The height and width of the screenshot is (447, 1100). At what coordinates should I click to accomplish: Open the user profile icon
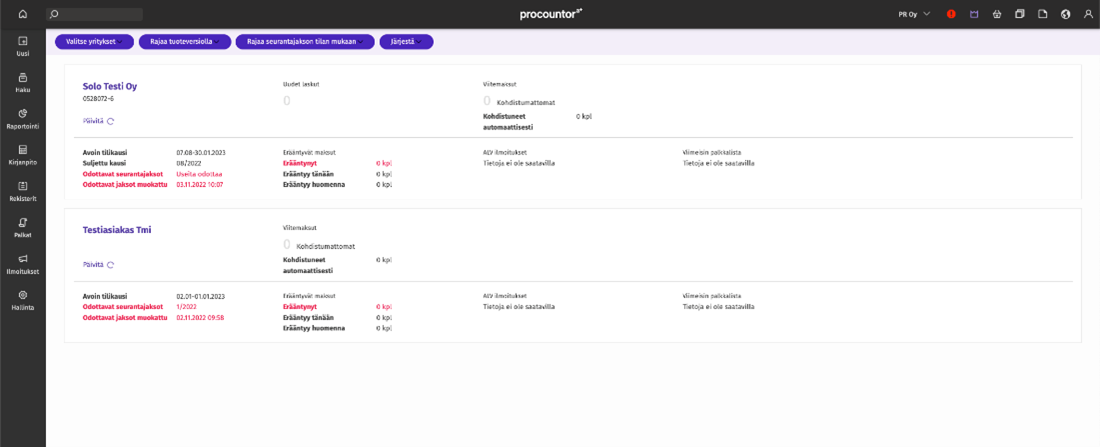(1088, 14)
